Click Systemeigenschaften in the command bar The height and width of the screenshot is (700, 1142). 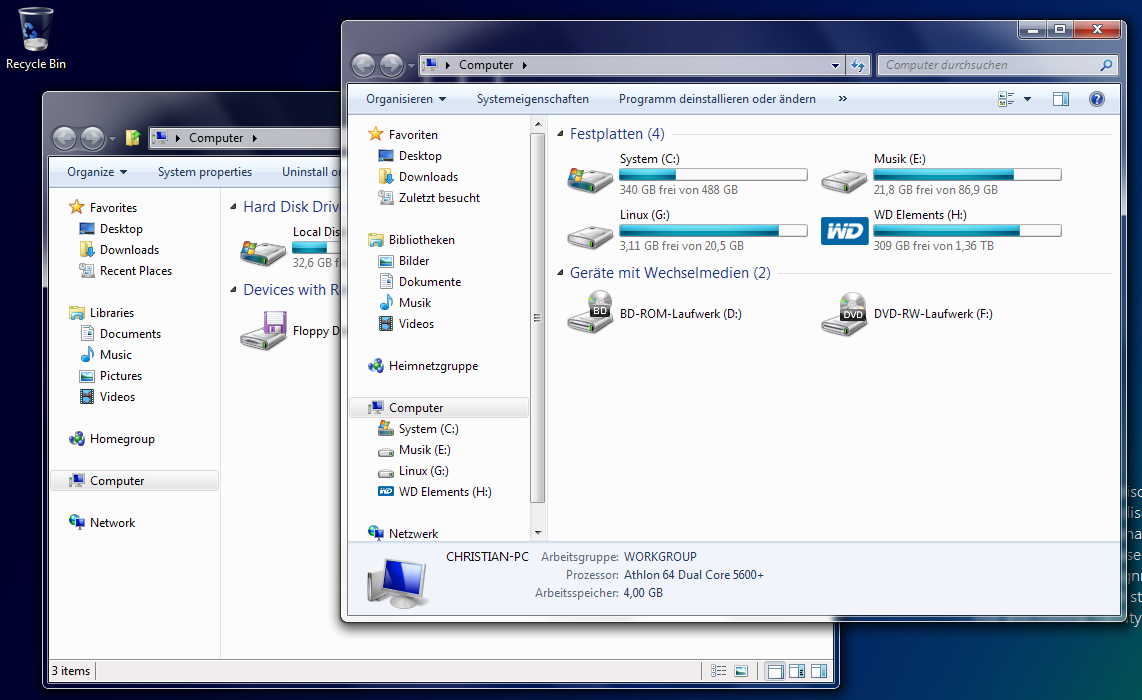point(532,98)
